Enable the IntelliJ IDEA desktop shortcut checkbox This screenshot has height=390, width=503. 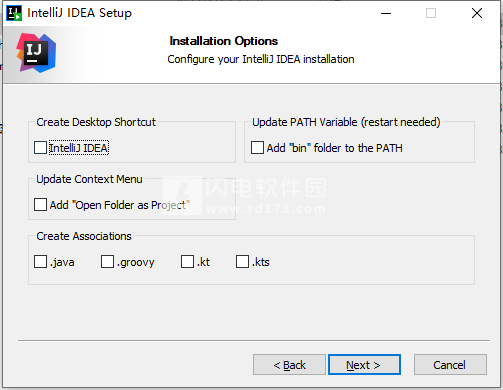[x=40, y=148]
